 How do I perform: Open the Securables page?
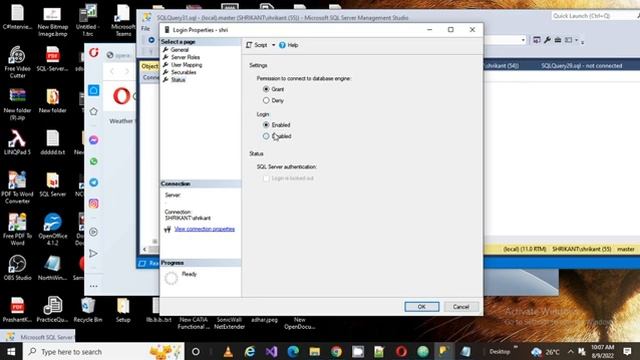(183, 72)
